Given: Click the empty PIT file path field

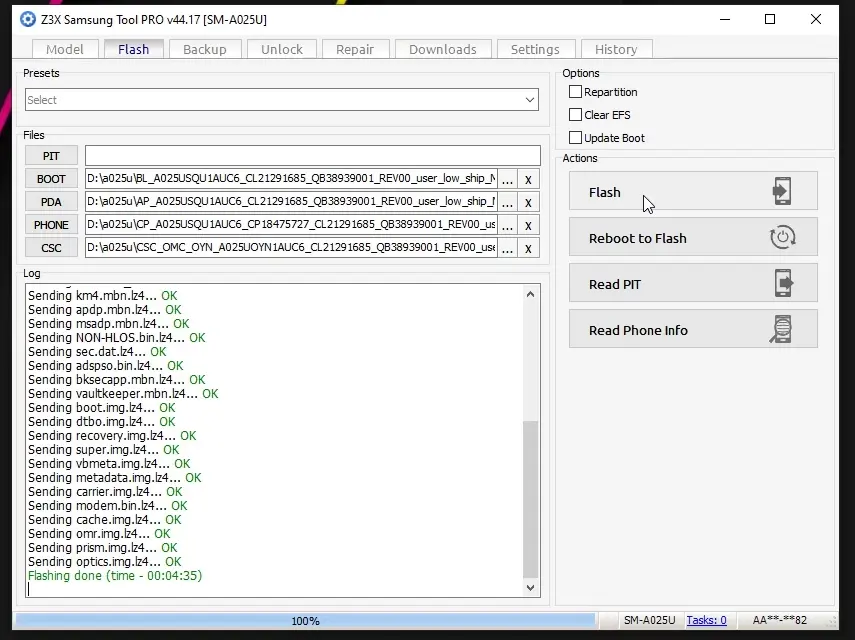Looking at the screenshot, I should pos(312,156).
